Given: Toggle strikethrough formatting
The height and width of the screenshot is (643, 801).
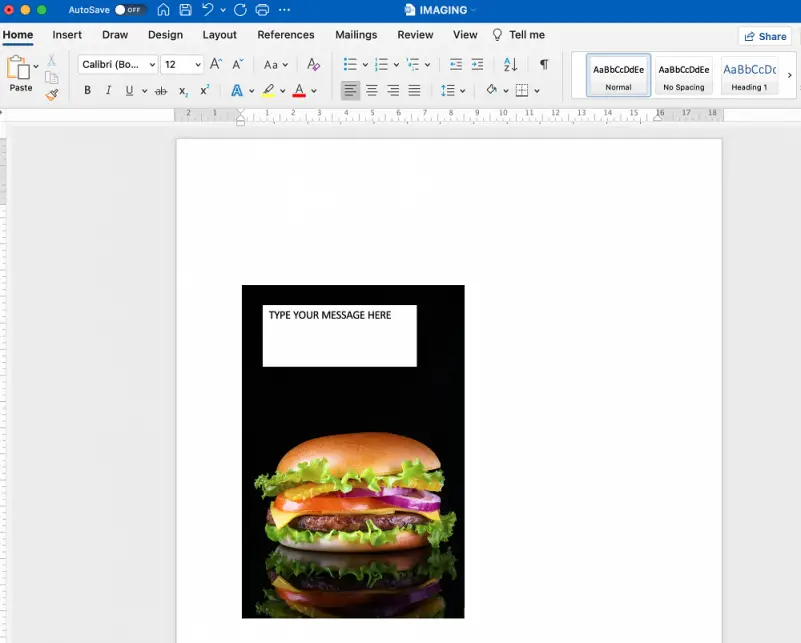Looking at the screenshot, I should (x=161, y=91).
